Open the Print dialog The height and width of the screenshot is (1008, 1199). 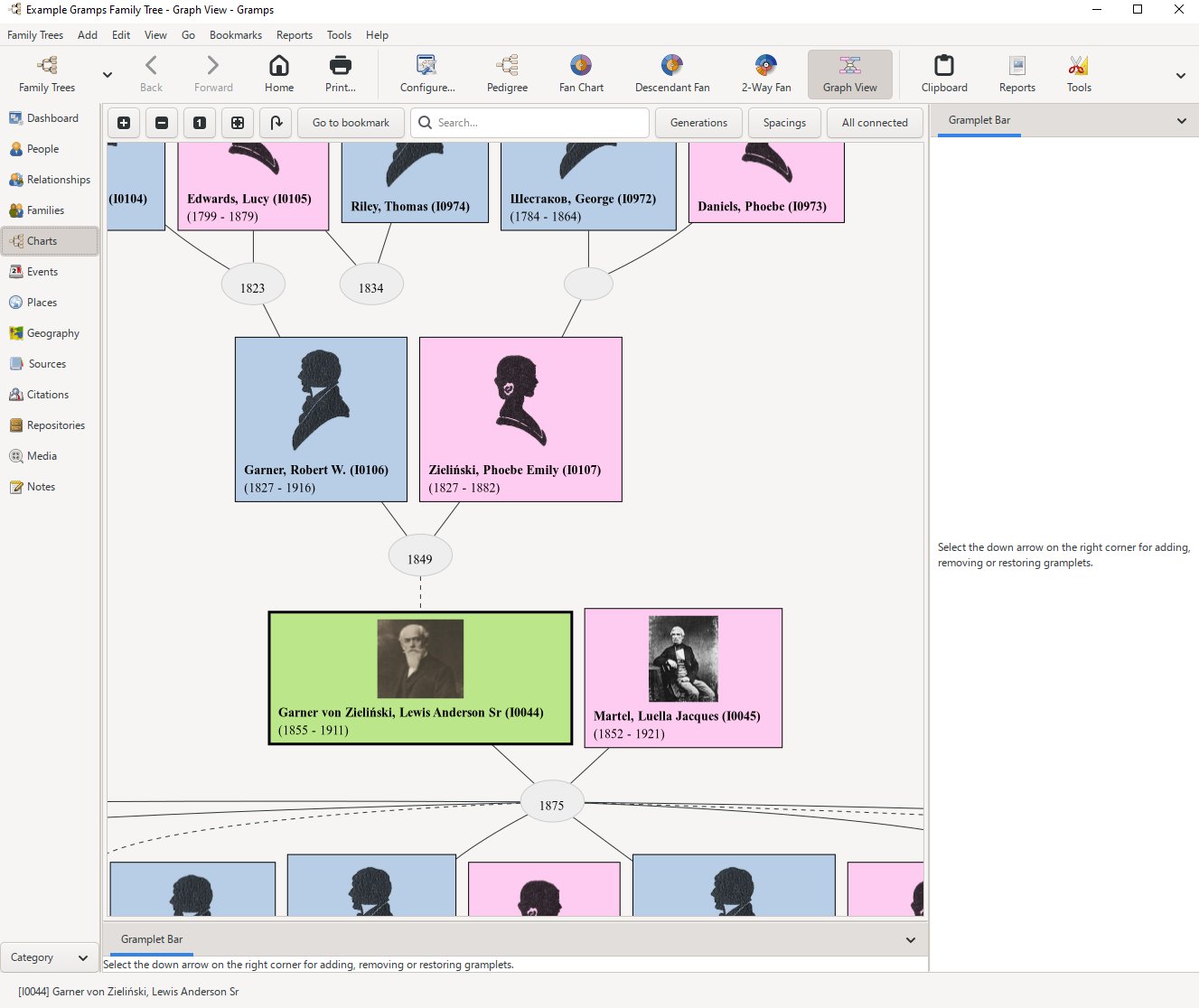(341, 74)
